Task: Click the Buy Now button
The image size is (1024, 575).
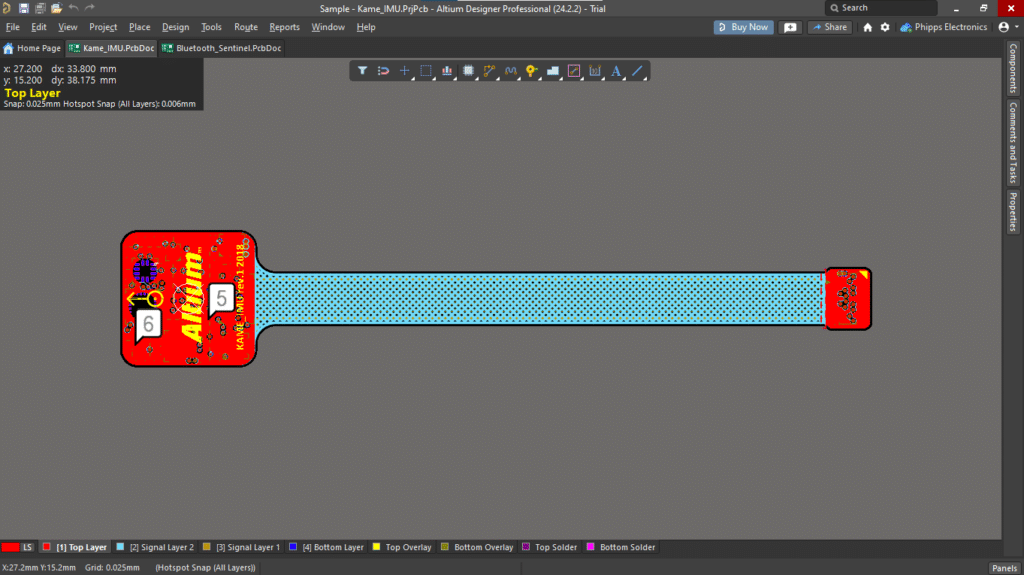Action: click(x=743, y=27)
